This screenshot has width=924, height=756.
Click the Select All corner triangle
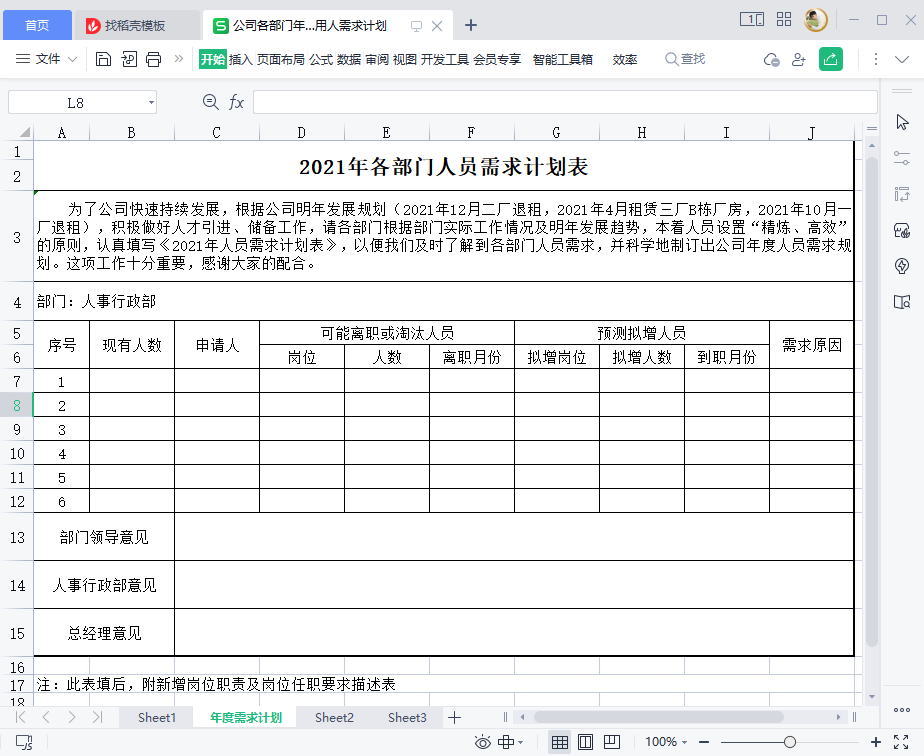(24, 132)
